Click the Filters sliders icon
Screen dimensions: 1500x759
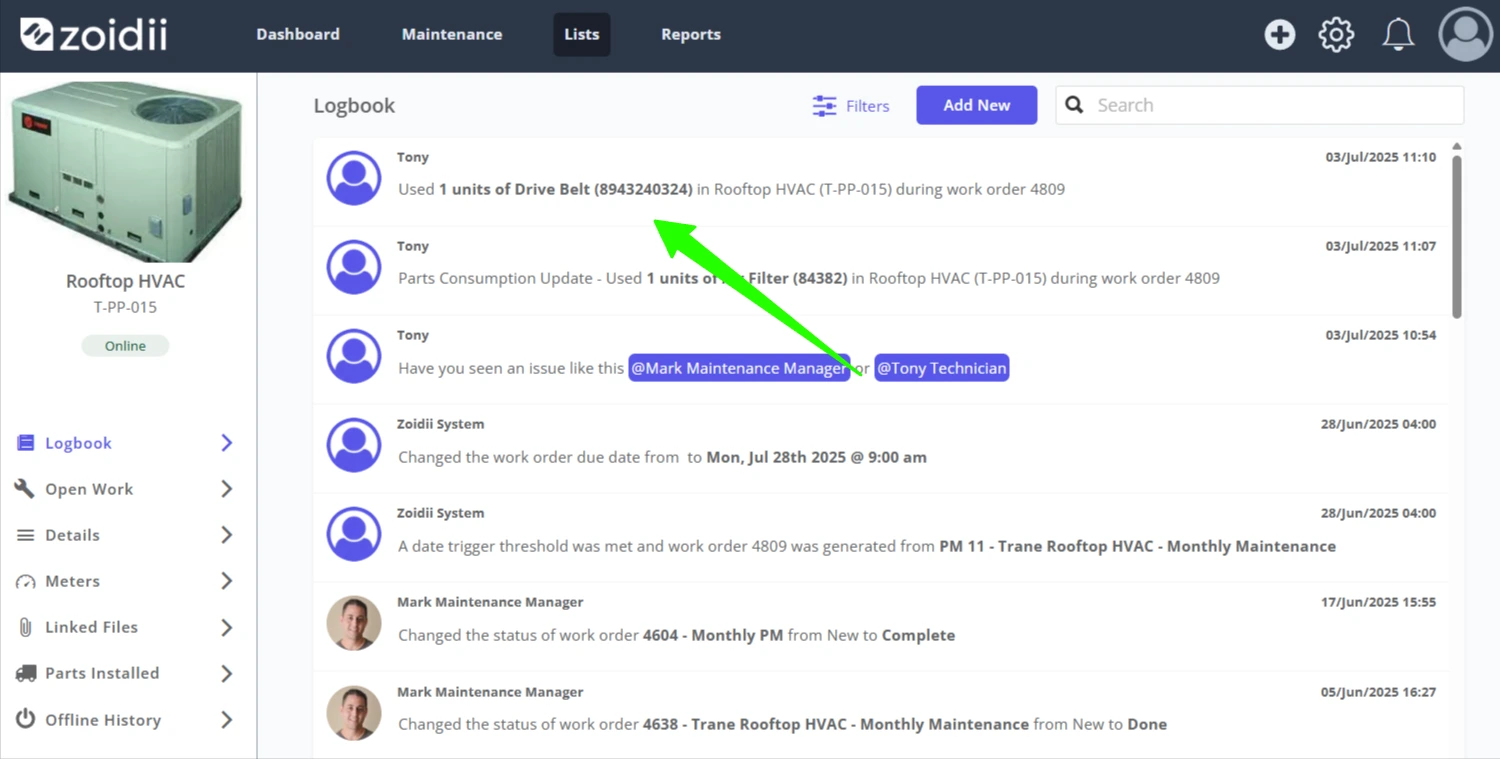824,106
